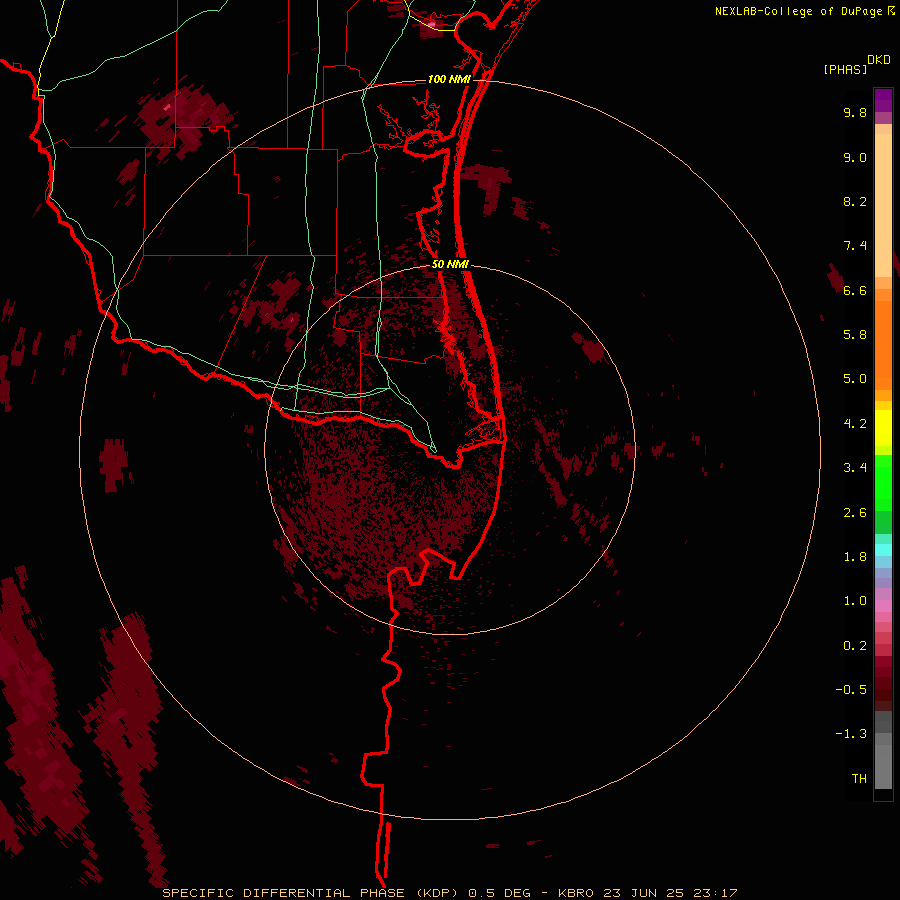Click the 0.2 value on the legend

[x=855, y=646]
